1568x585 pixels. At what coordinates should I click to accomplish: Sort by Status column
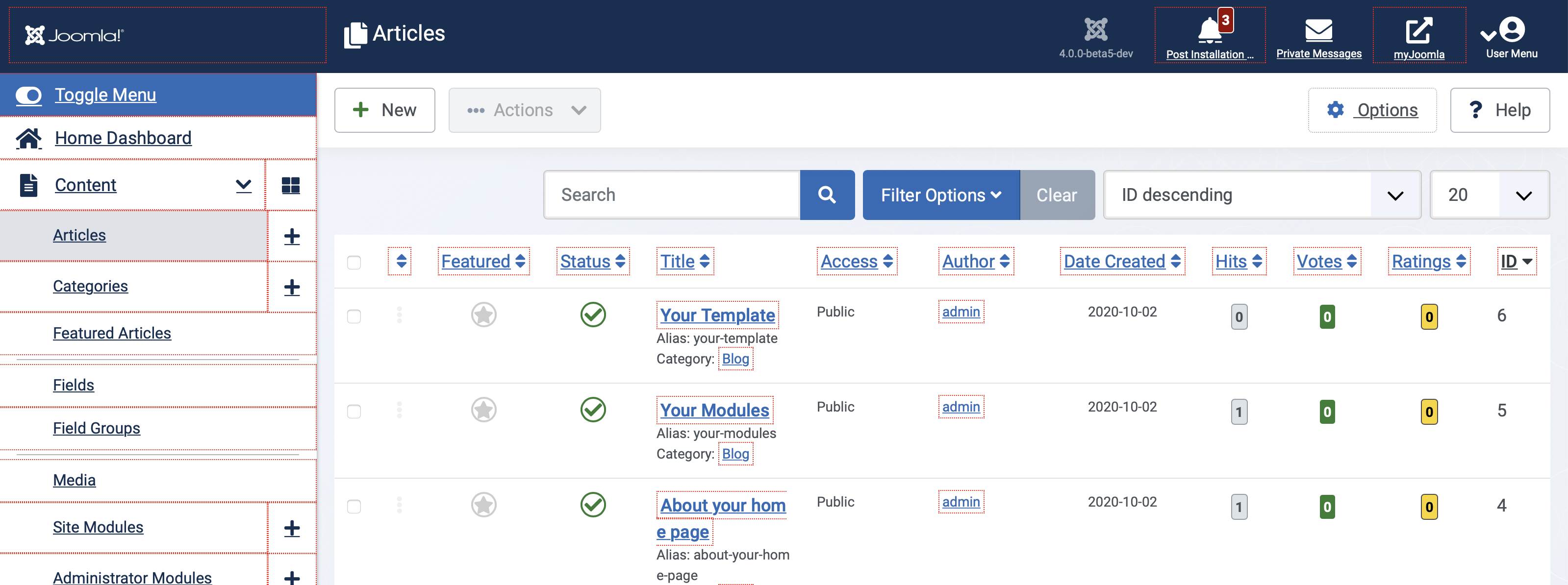(592, 262)
